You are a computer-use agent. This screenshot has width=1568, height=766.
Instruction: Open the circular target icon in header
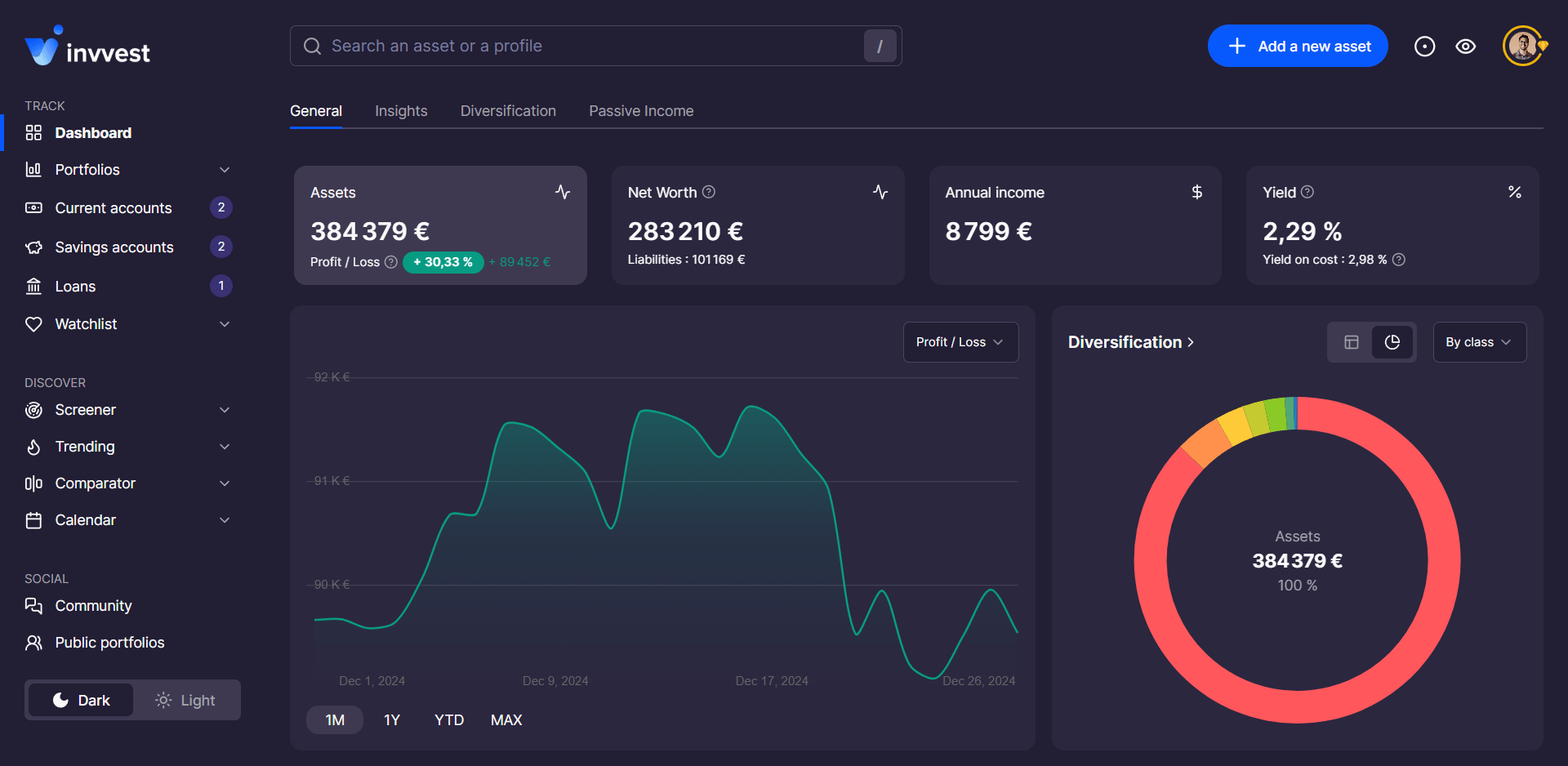click(x=1424, y=47)
